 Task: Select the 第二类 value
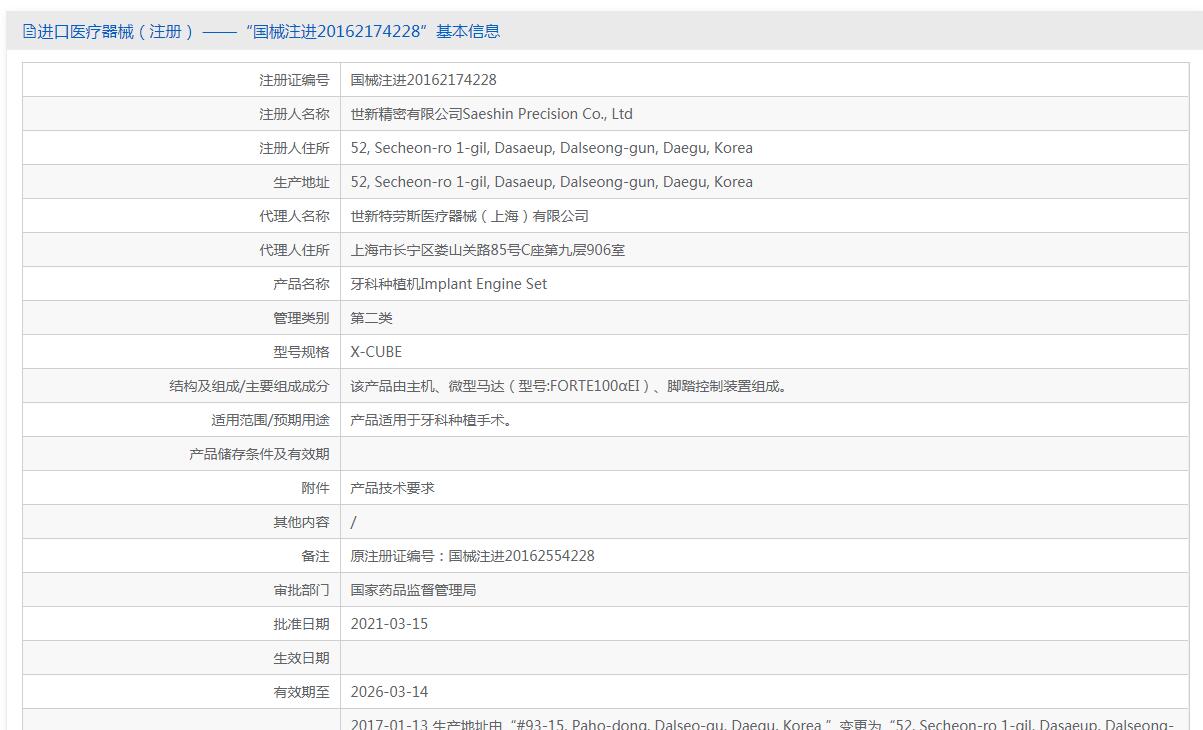pyautogui.click(x=372, y=318)
